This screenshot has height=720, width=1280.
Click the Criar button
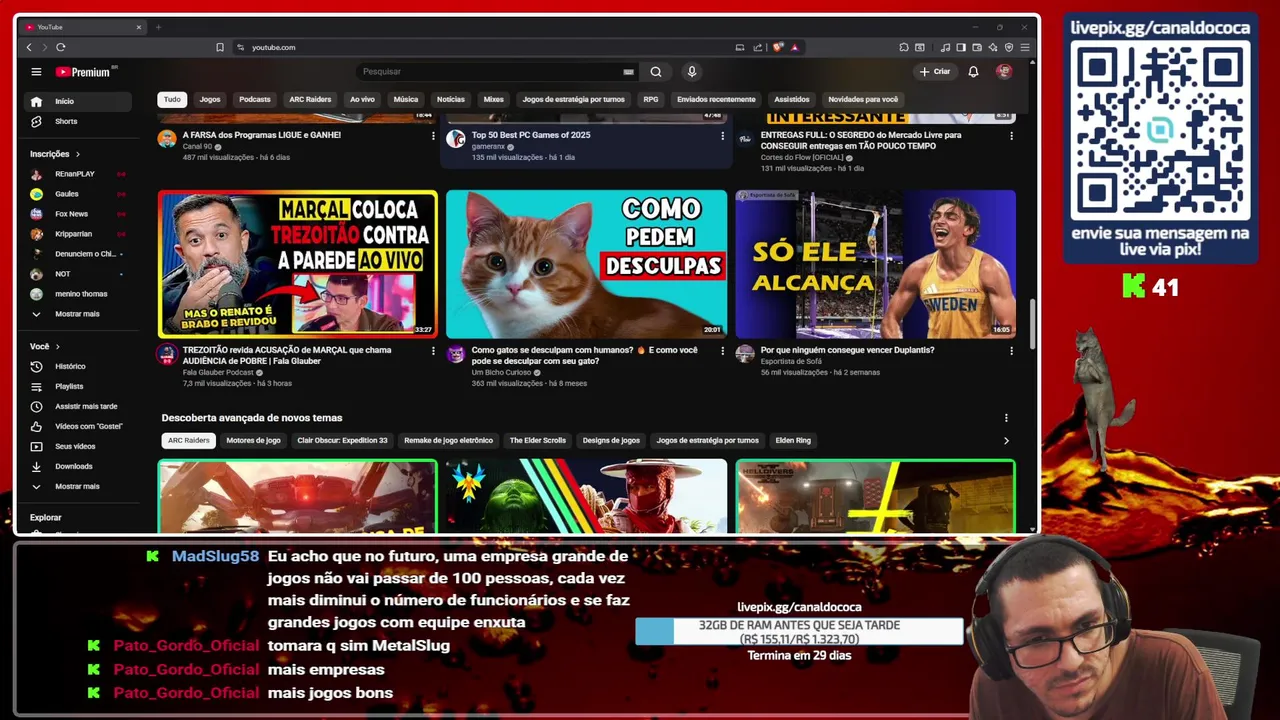[x=935, y=72]
